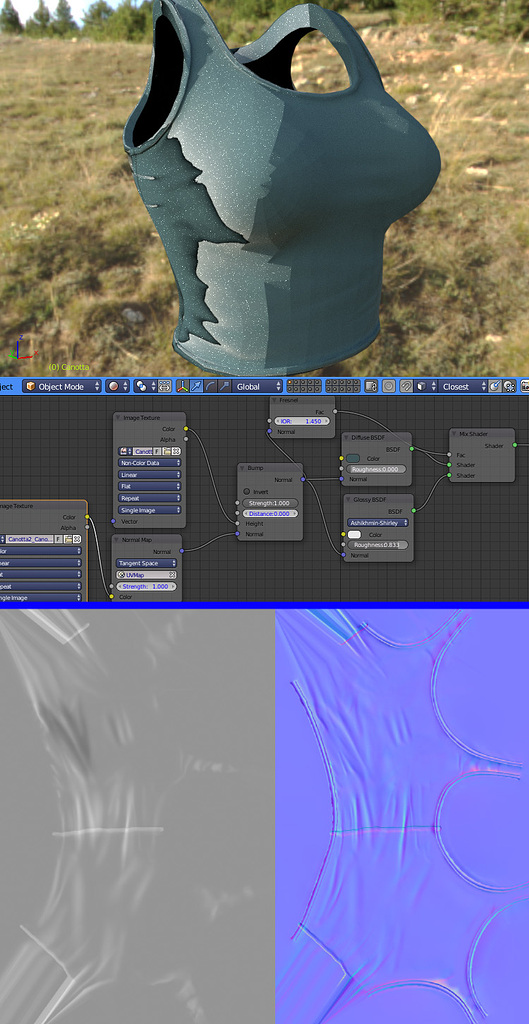
Task: Open the Glossy BSDF white color swatch
Action: click(x=356, y=534)
